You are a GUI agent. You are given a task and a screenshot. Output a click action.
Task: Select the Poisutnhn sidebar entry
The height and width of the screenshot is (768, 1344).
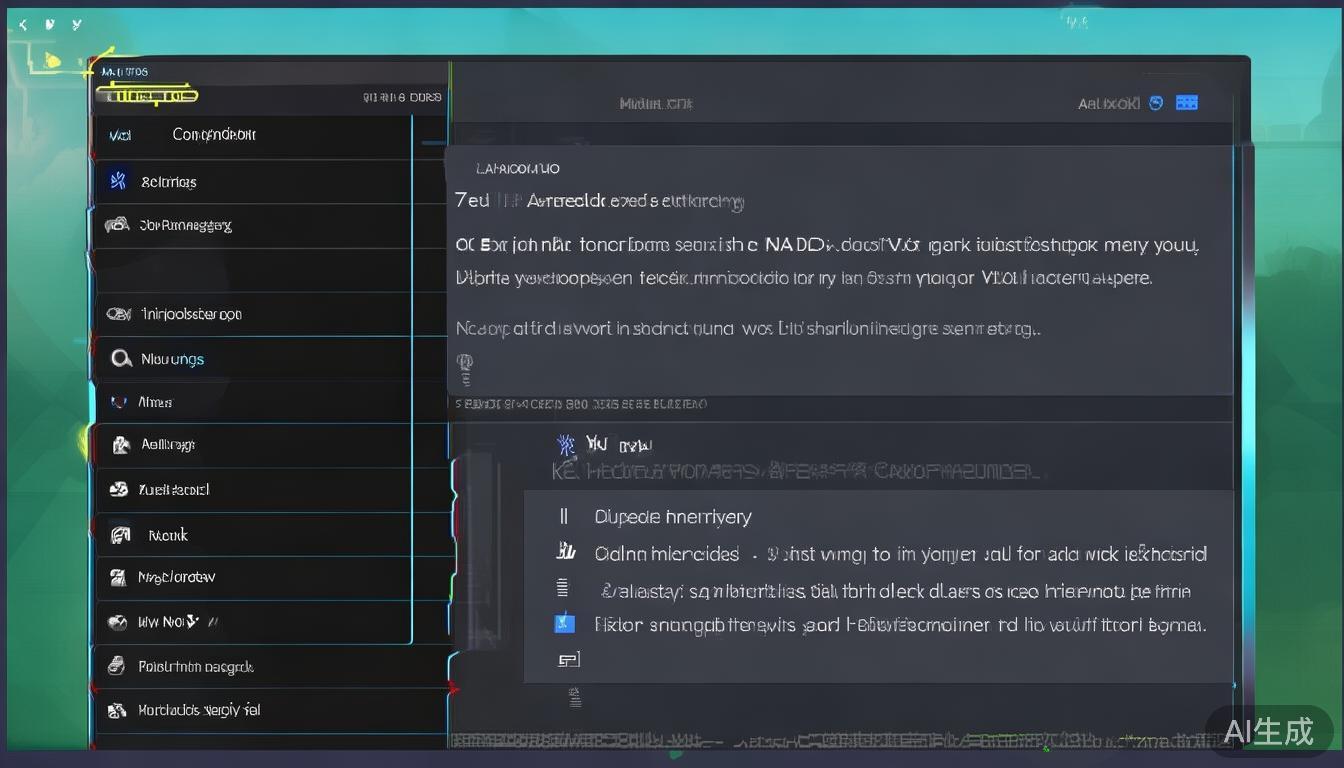point(195,667)
